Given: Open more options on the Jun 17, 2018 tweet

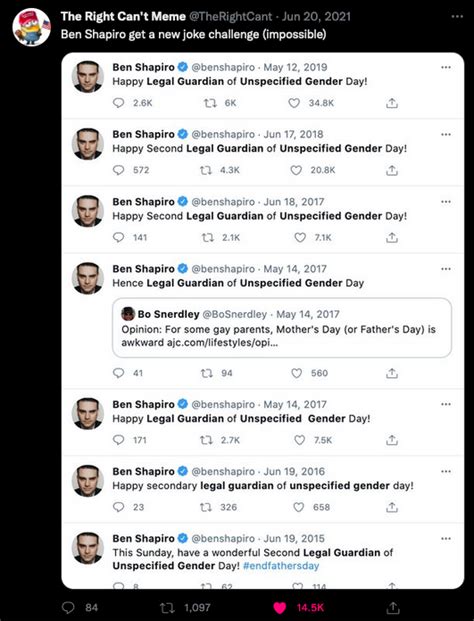Looking at the screenshot, I should click(446, 135).
